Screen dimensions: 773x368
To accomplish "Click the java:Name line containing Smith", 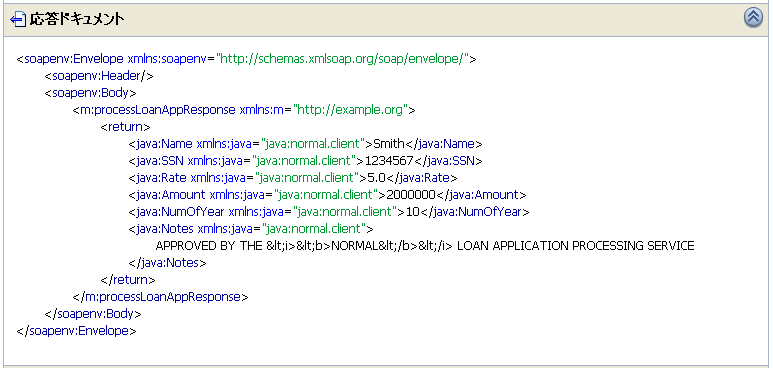I will [x=306, y=144].
